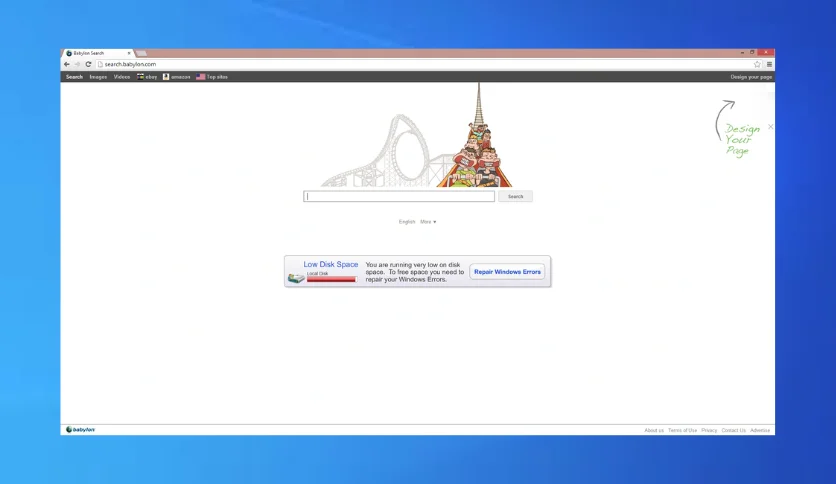Switch to Videos in the dark toolbar
The height and width of the screenshot is (484, 836).
click(122, 77)
